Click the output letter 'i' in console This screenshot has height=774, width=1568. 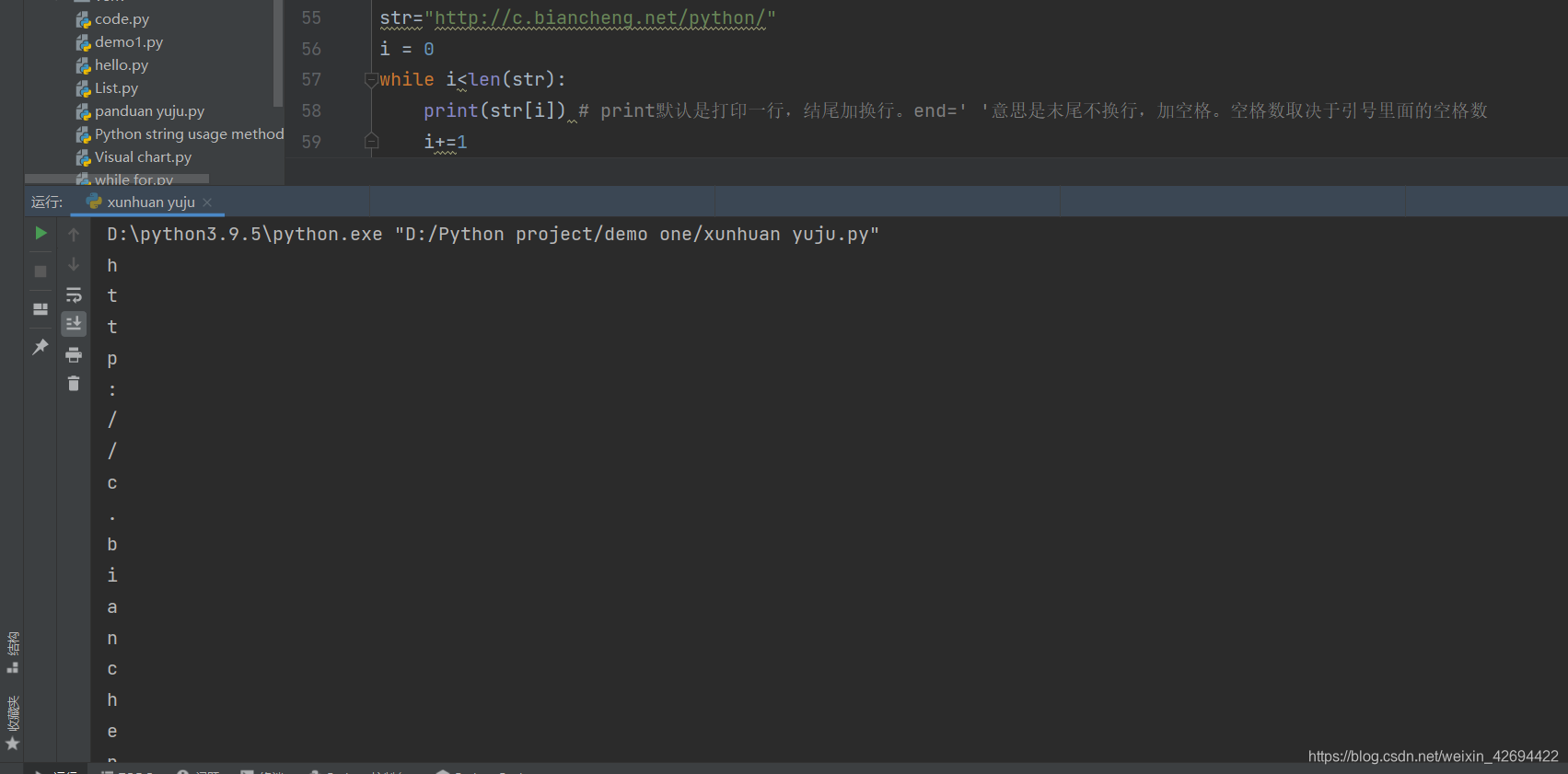(x=112, y=575)
